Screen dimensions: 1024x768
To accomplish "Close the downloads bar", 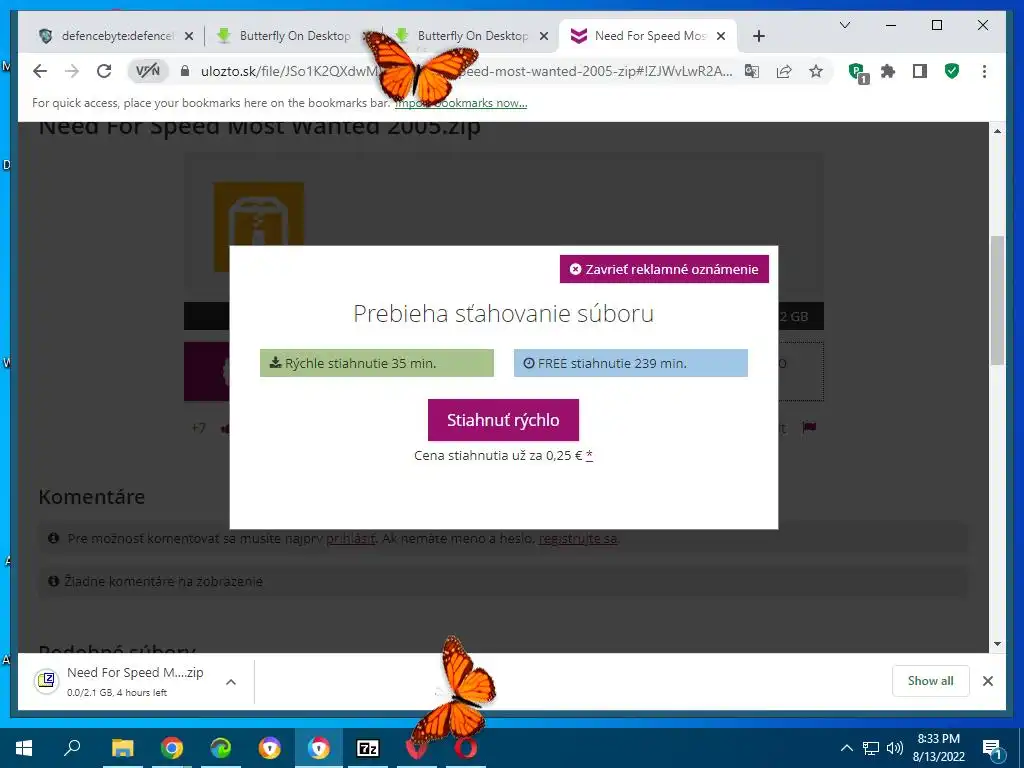I will click(x=988, y=681).
